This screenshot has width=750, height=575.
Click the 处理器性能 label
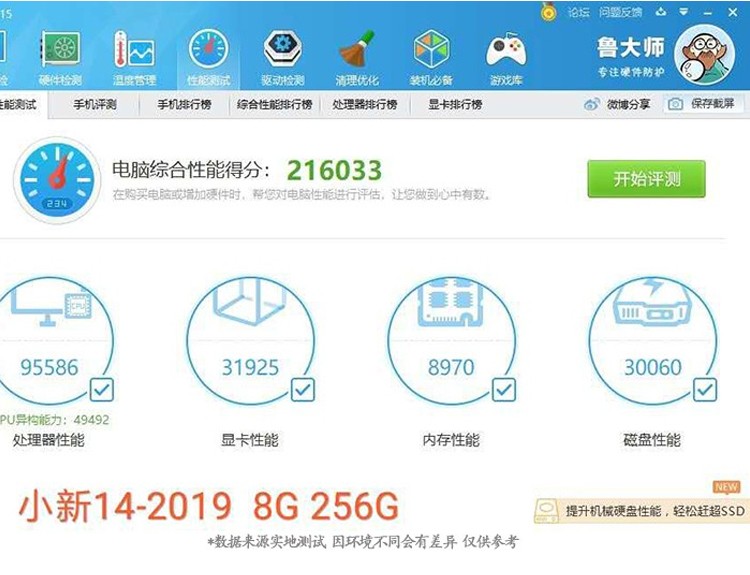click(49, 440)
